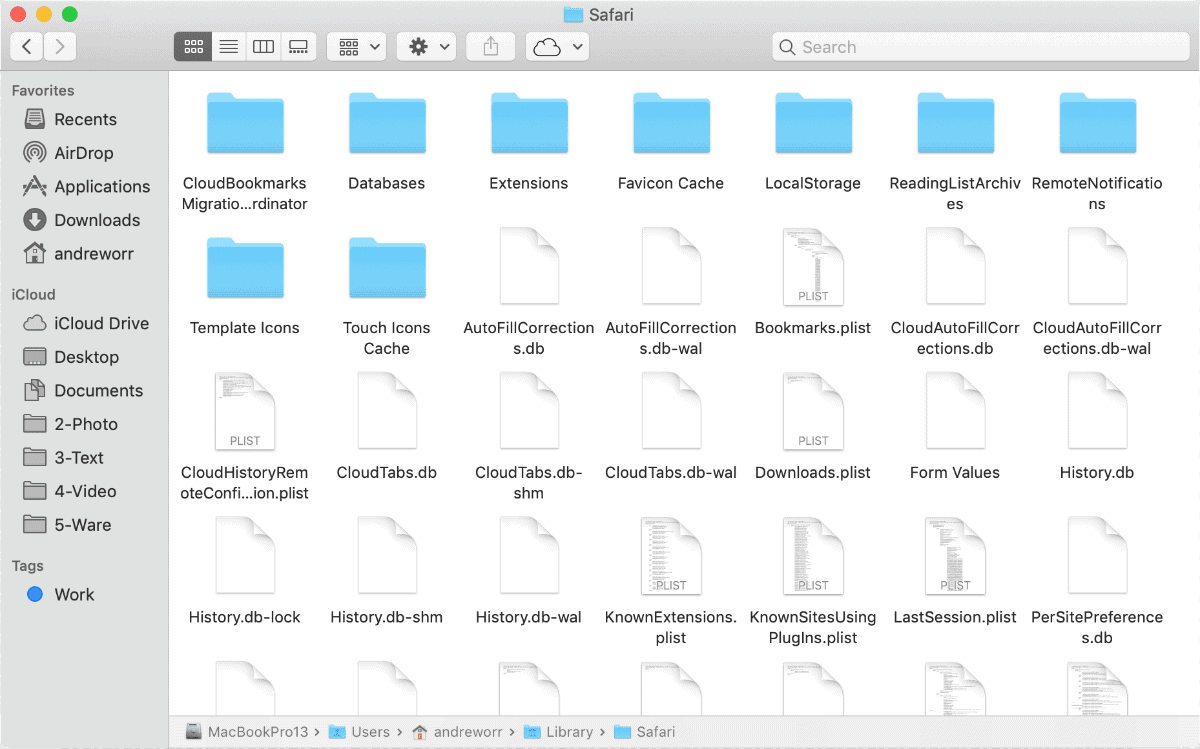Select the History.db-wal file

(529, 556)
